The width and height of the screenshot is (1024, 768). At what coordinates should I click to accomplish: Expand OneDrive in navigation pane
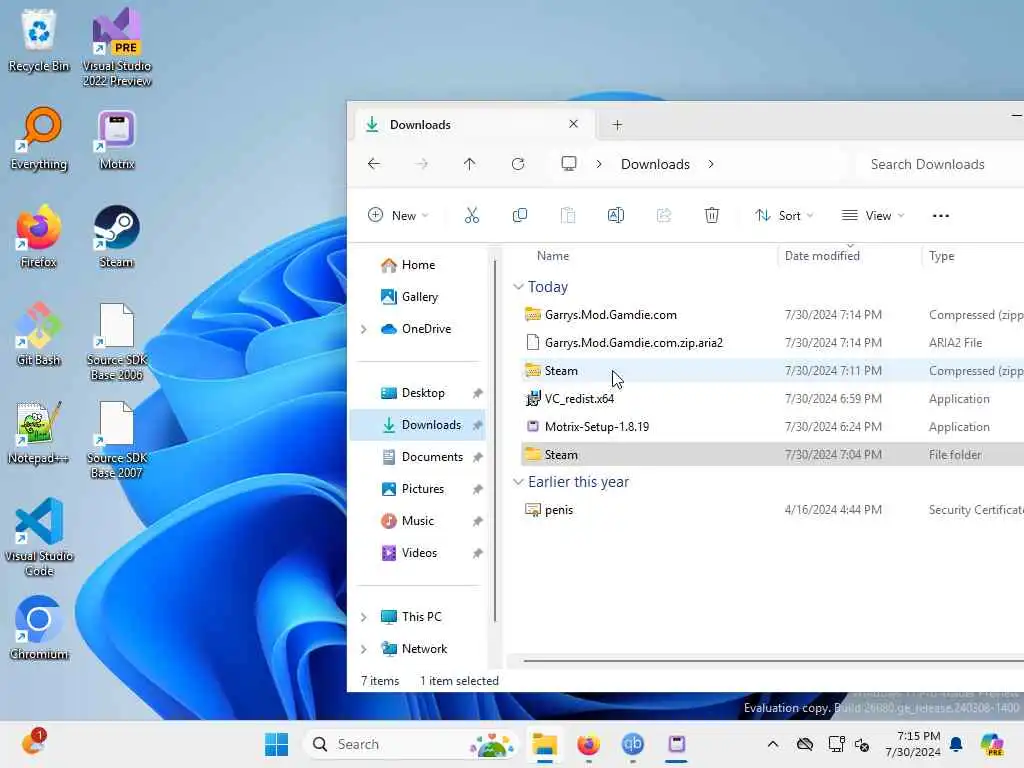(364, 329)
